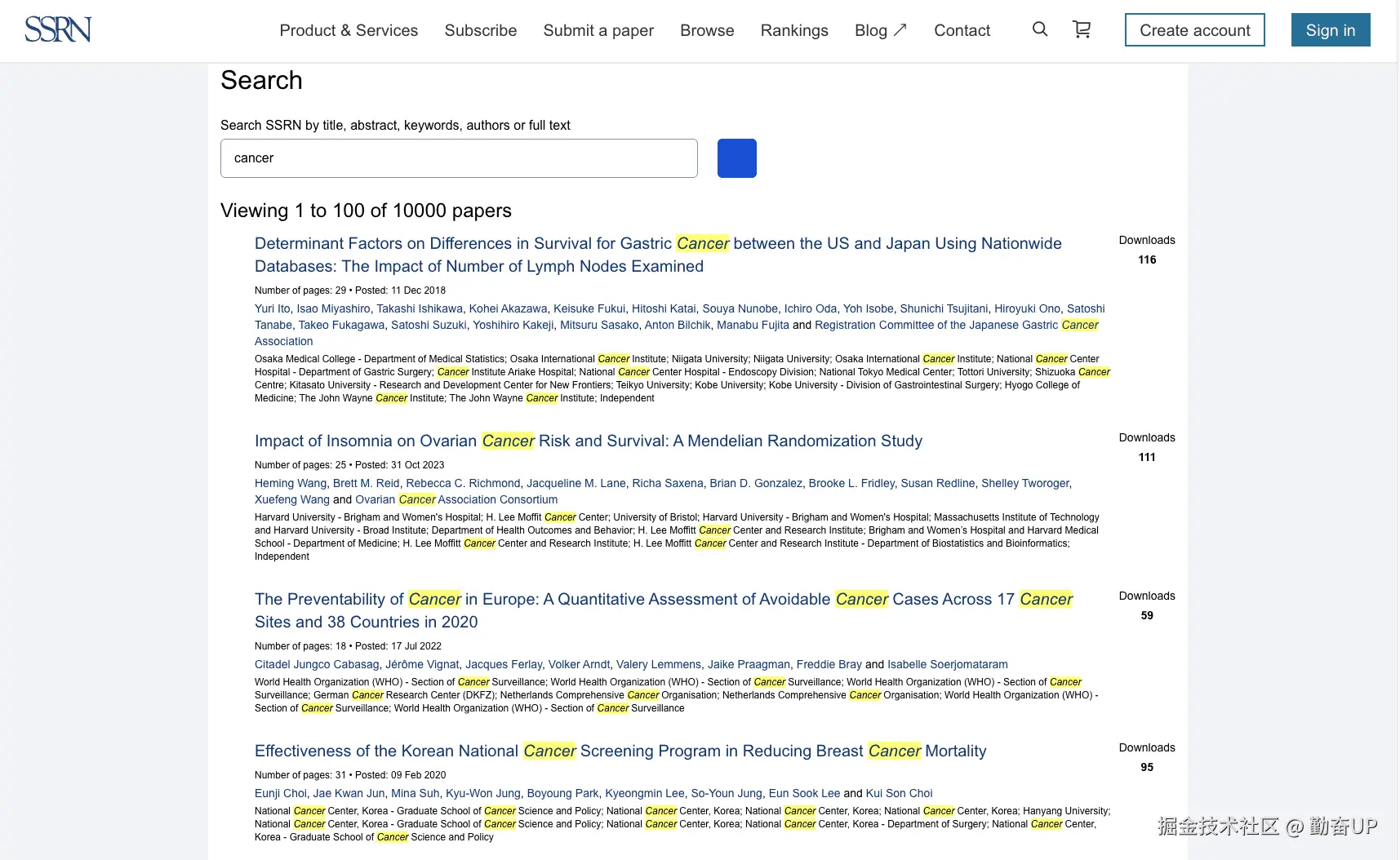Open the insomnia and ovarian cancer study

(588, 441)
